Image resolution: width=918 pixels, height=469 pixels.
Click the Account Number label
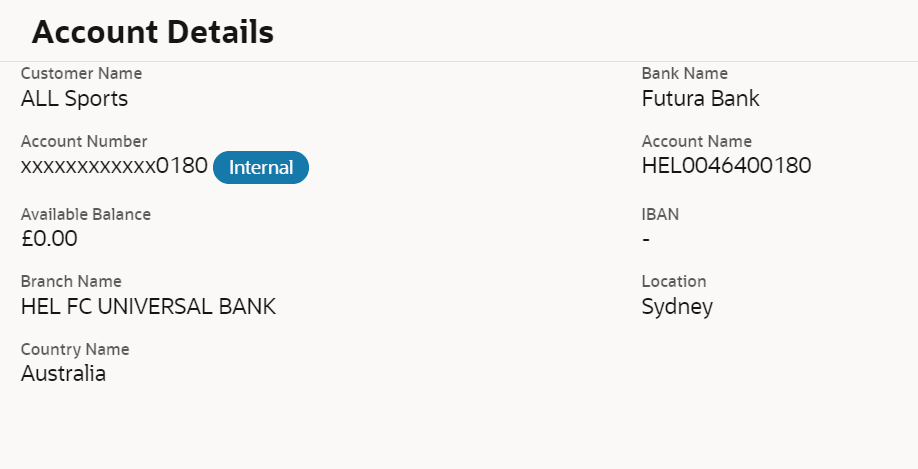(x=84, y=142)
